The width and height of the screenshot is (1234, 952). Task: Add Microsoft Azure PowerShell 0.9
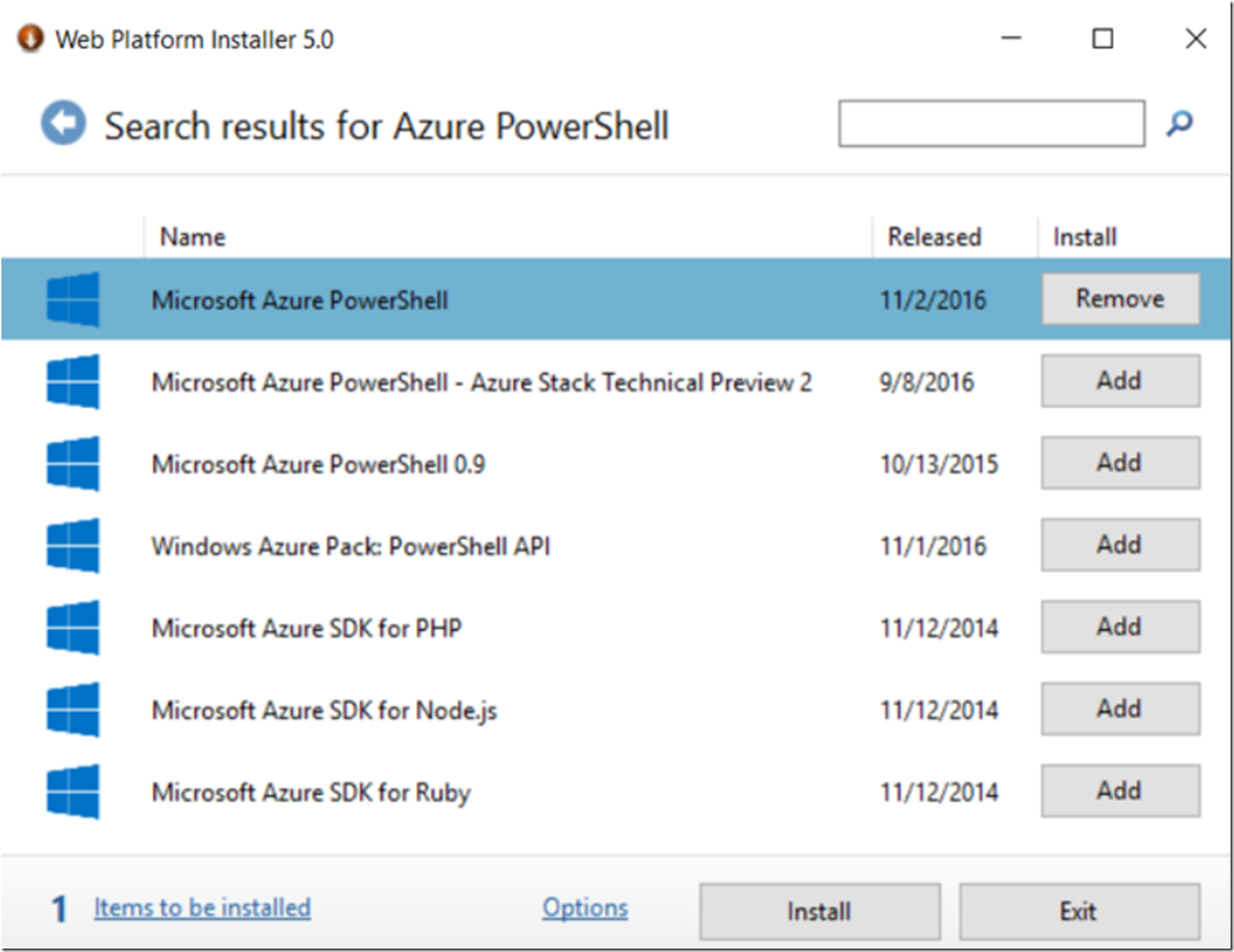[x=1120, y=463]
